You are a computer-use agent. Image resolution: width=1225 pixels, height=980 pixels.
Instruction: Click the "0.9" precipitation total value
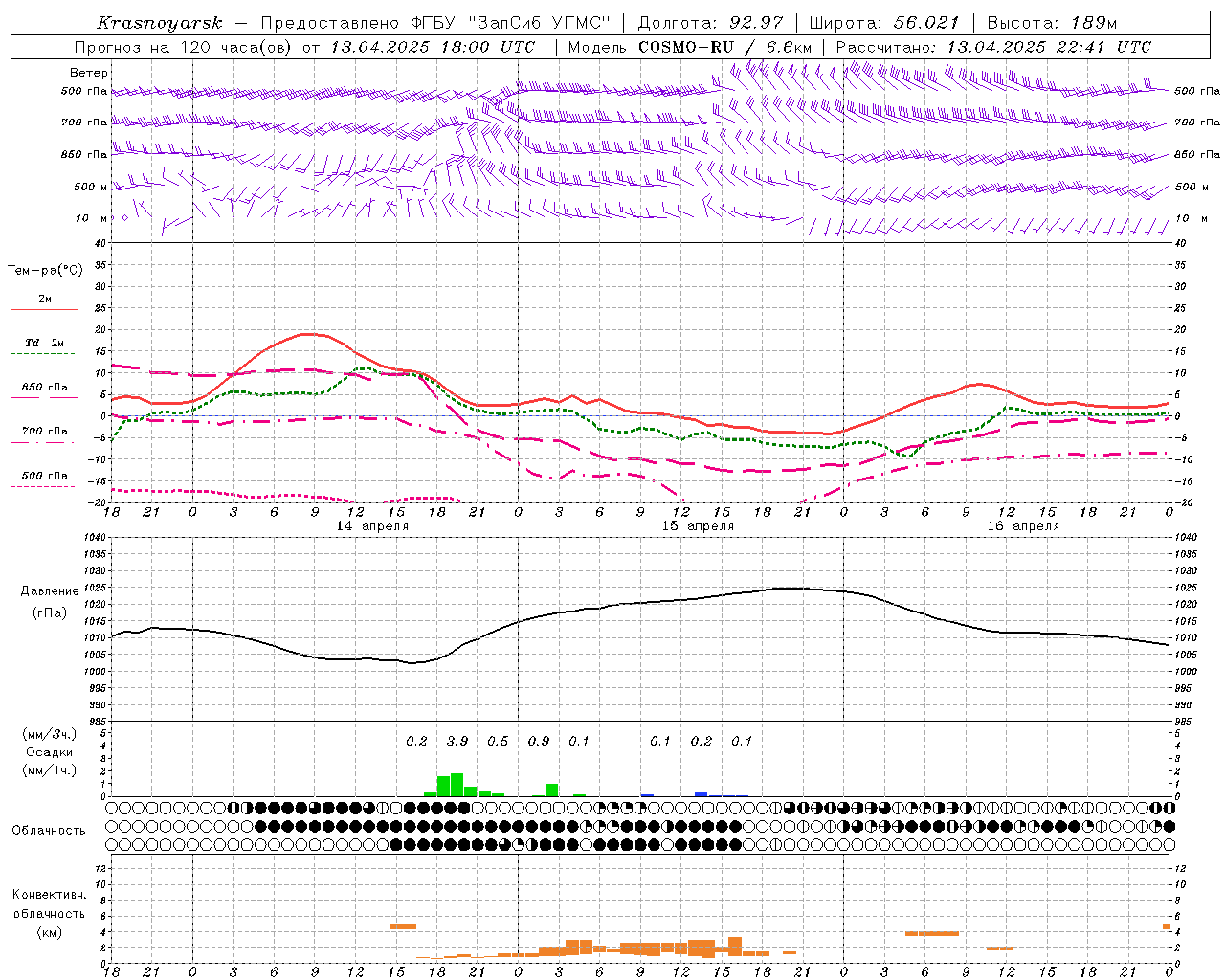click(x=539, y=742)
